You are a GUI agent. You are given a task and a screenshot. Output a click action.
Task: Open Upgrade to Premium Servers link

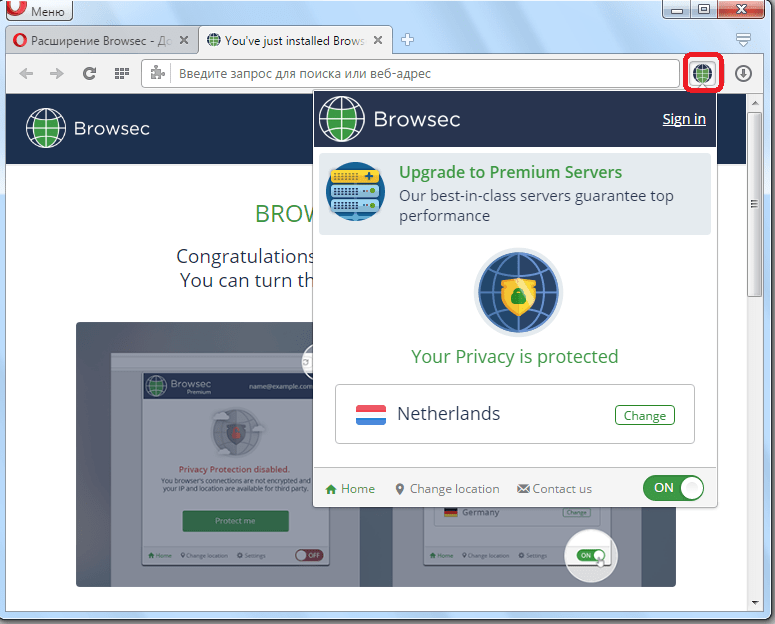(x=511, y=172)
